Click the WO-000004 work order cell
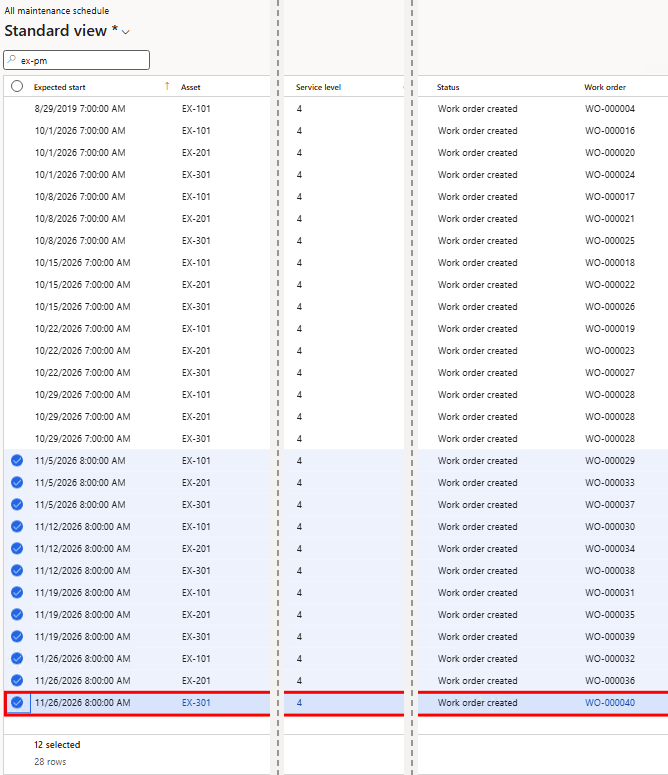This screenshot has height=775, width=668. pos(610,109)
